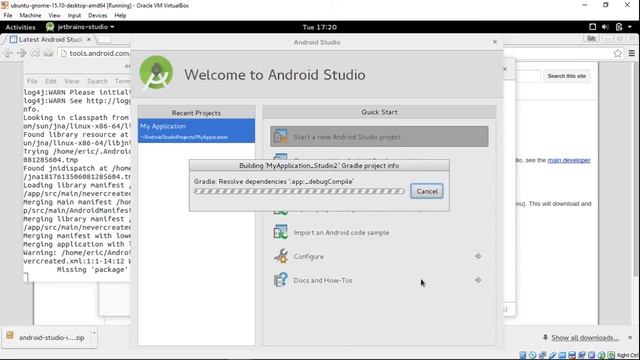
Task: Click the 'Gradle: Resolve dependencies' status text
Action: (x=273, y=181)
